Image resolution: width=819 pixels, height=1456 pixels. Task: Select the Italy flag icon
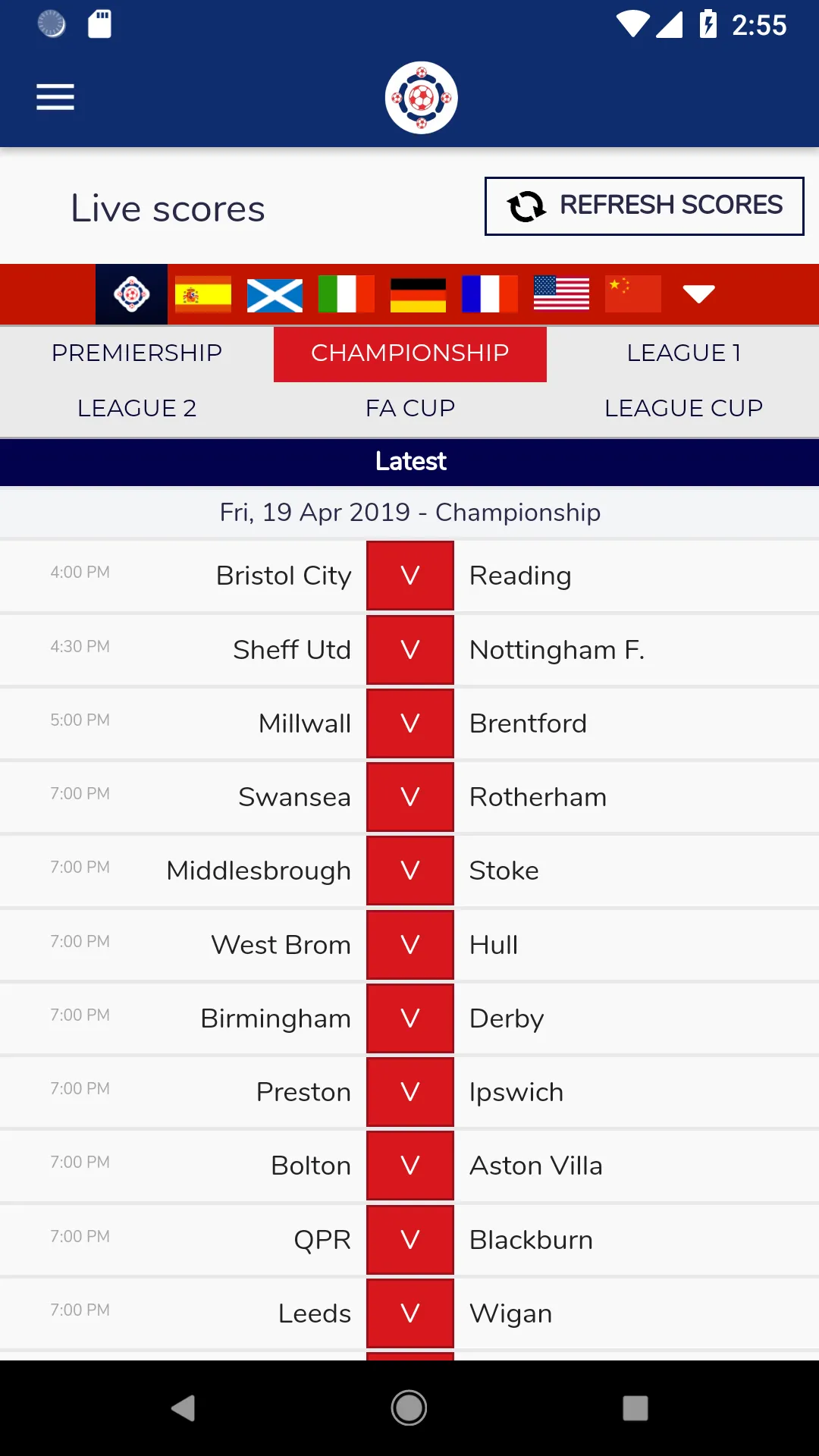(x=347, y=294)
